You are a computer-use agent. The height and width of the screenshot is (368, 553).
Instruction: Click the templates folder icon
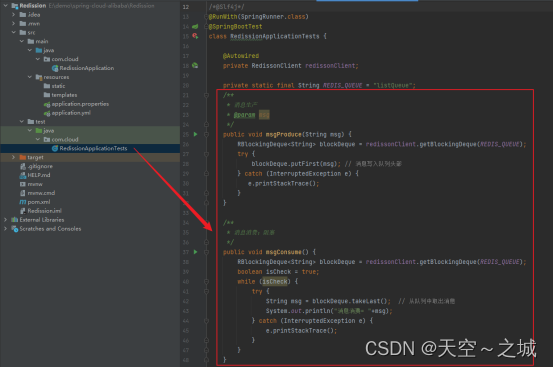(x=47, y=95)
